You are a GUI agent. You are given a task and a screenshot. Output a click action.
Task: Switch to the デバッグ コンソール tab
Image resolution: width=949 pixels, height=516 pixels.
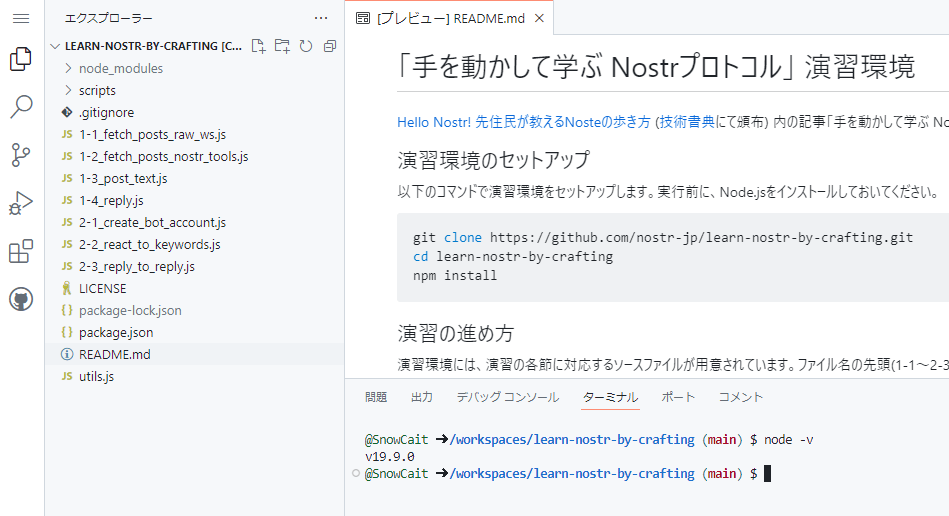tap(507, 397)
